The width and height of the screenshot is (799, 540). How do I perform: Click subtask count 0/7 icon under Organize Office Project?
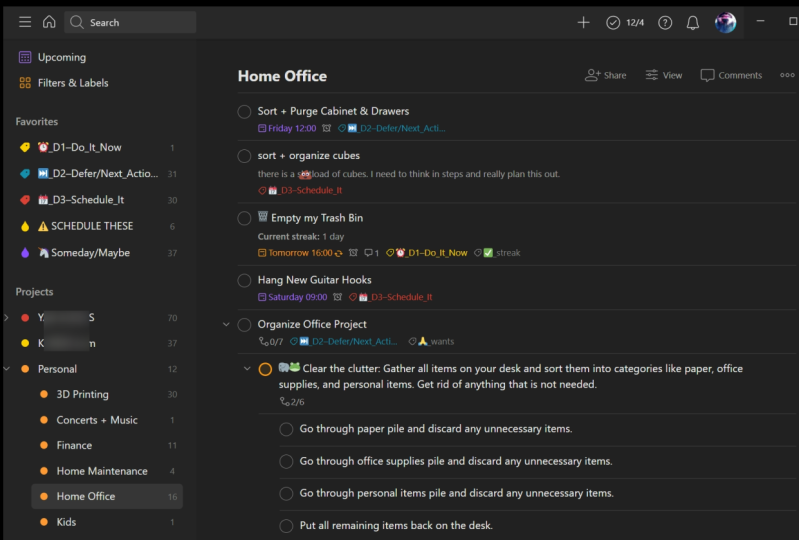pos(271,341)
